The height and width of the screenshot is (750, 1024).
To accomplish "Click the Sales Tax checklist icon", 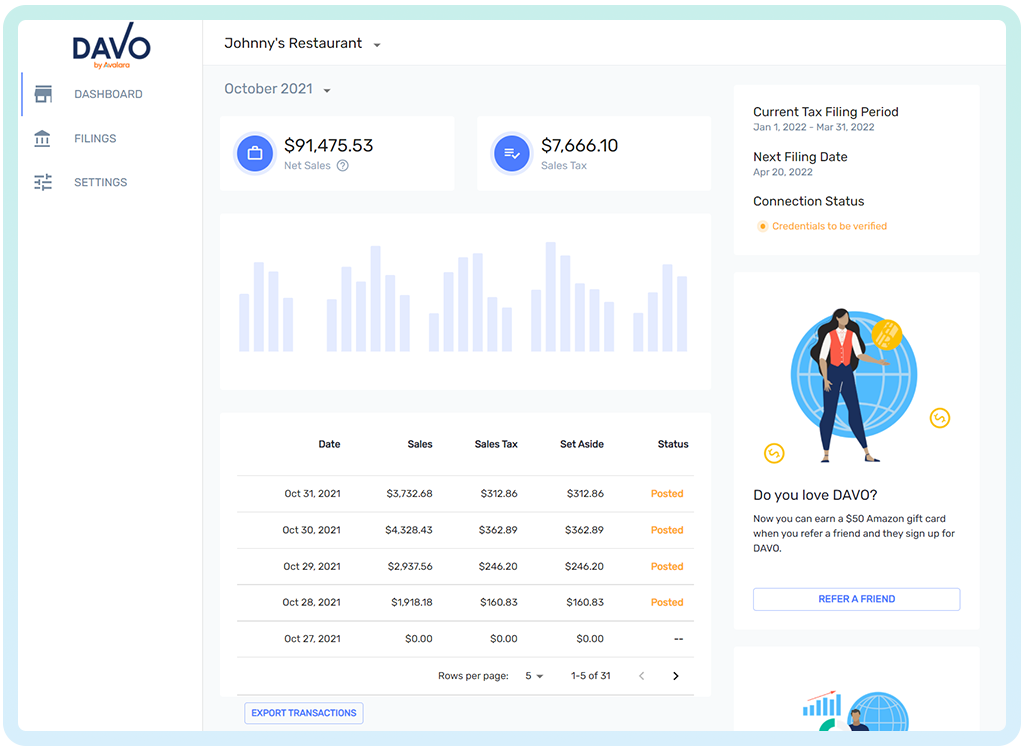I will [511, 153].
